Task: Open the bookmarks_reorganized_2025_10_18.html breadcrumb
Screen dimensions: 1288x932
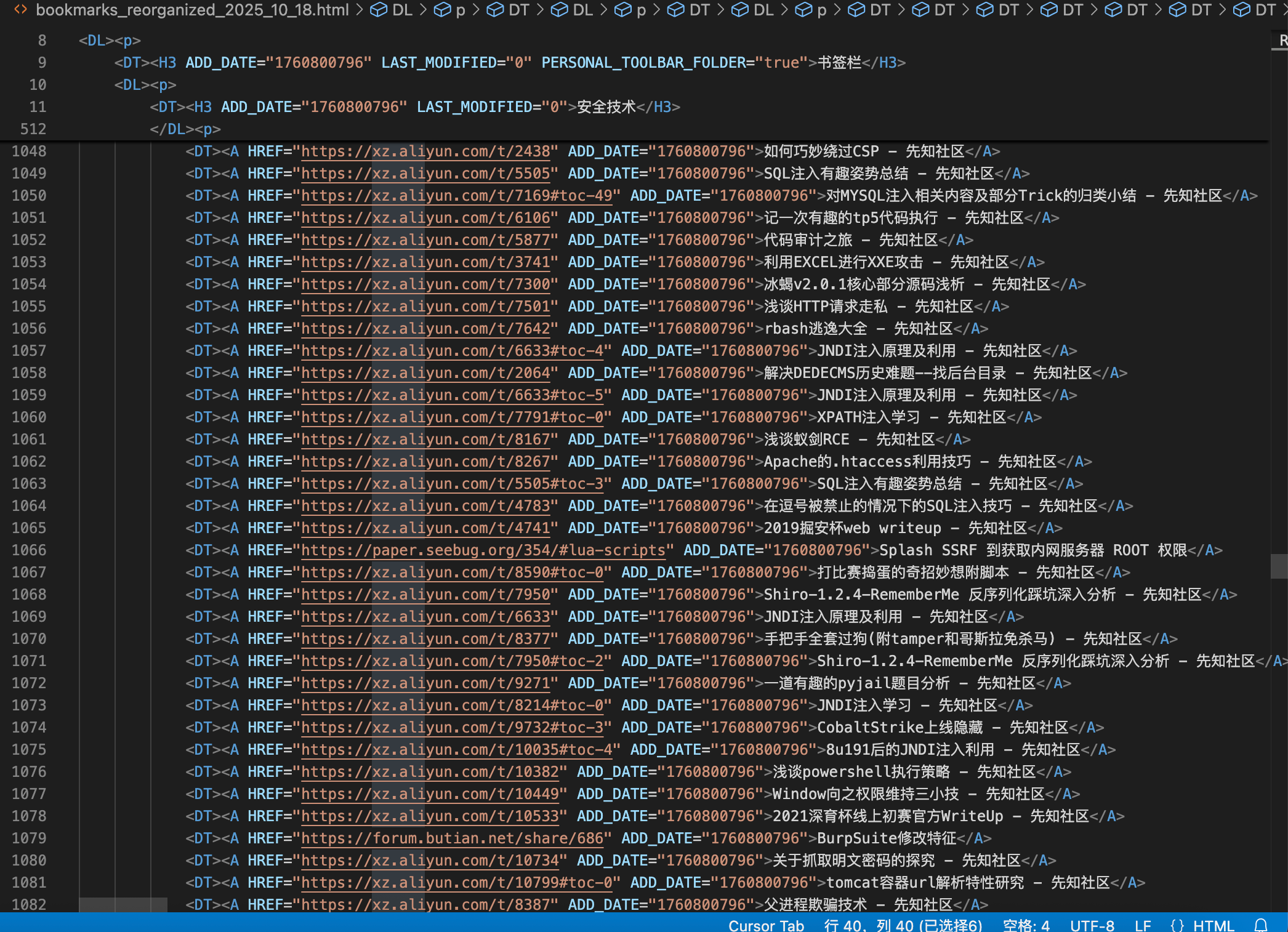Action: [x=192, y=10]
